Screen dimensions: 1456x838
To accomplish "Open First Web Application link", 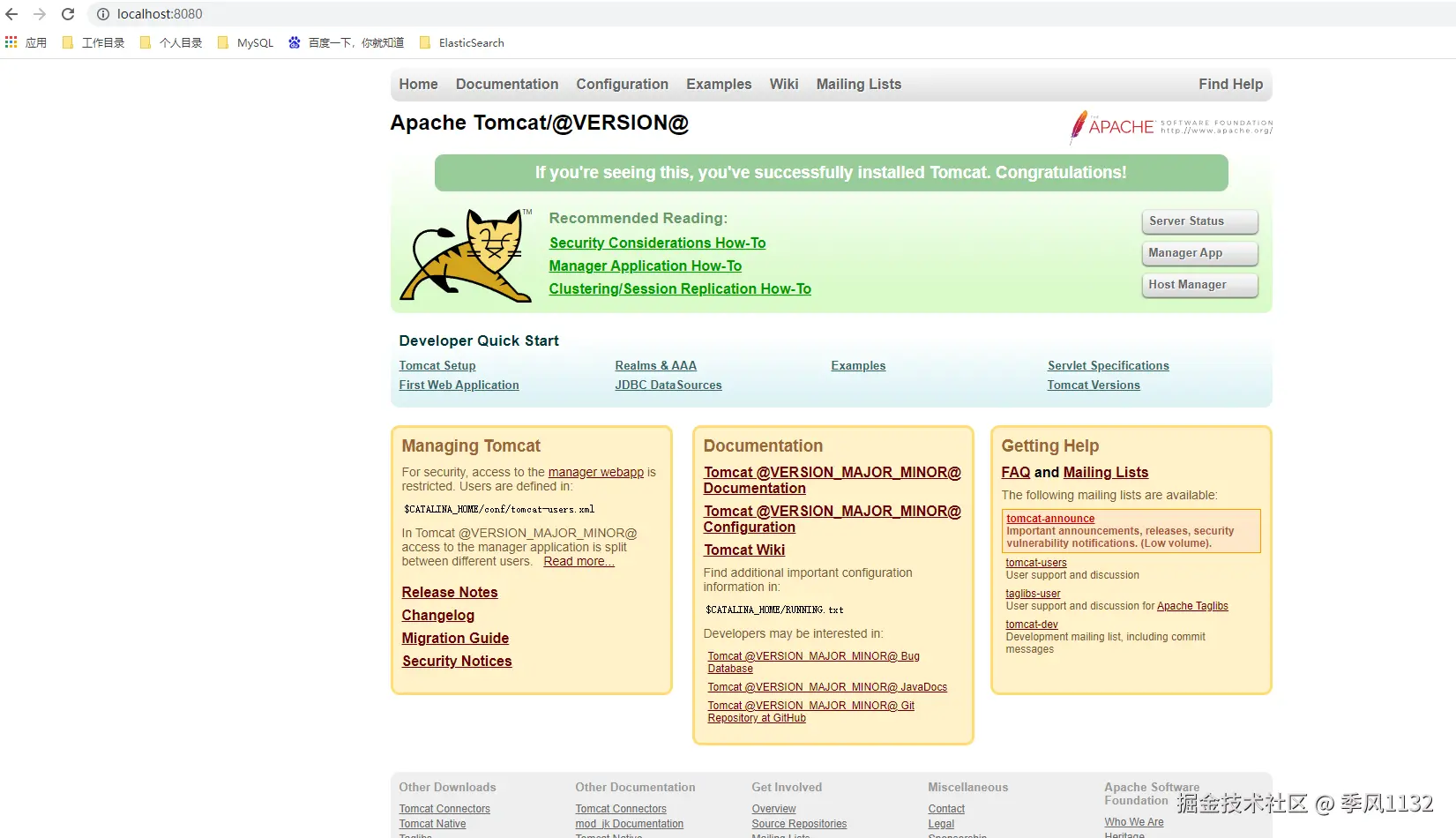I will point(459,385).
